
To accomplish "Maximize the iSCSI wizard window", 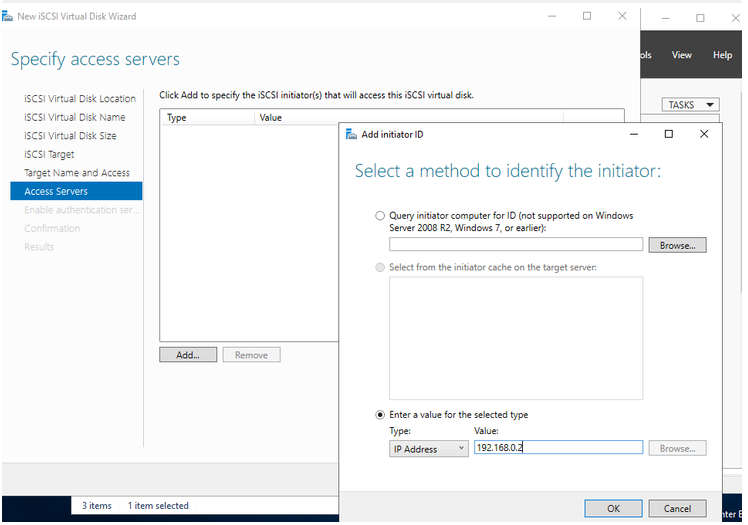I will click(587, 16).
